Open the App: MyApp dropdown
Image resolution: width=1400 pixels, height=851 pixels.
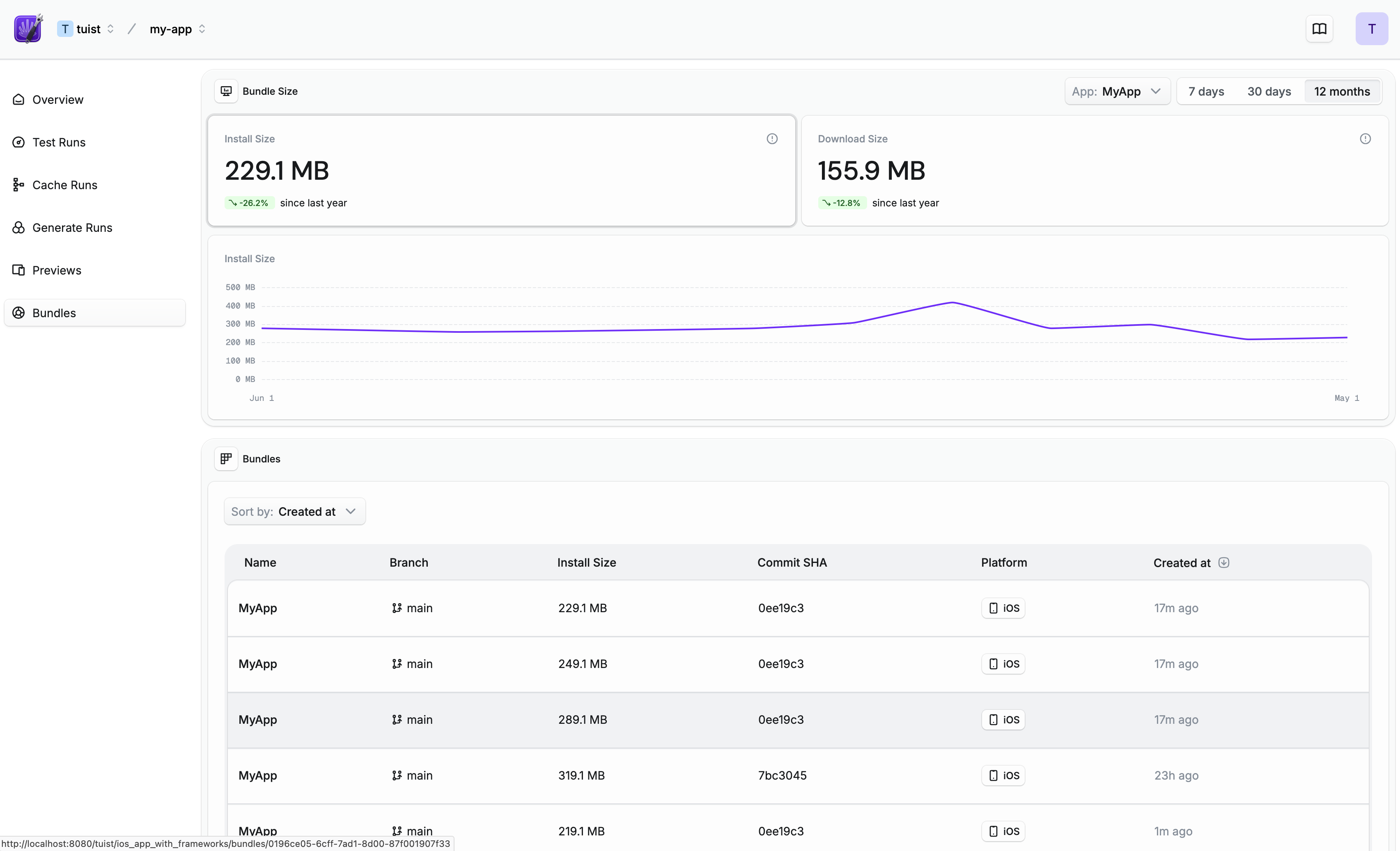[x=1116, y=92]
